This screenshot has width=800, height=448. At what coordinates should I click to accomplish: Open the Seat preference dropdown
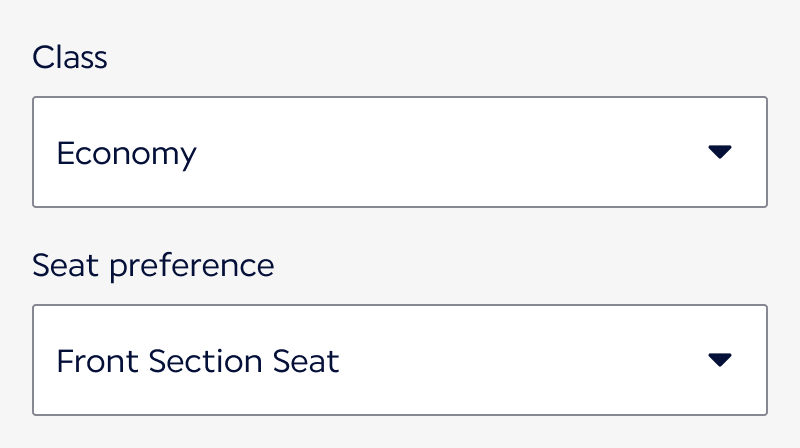click(x=400, y=360)
